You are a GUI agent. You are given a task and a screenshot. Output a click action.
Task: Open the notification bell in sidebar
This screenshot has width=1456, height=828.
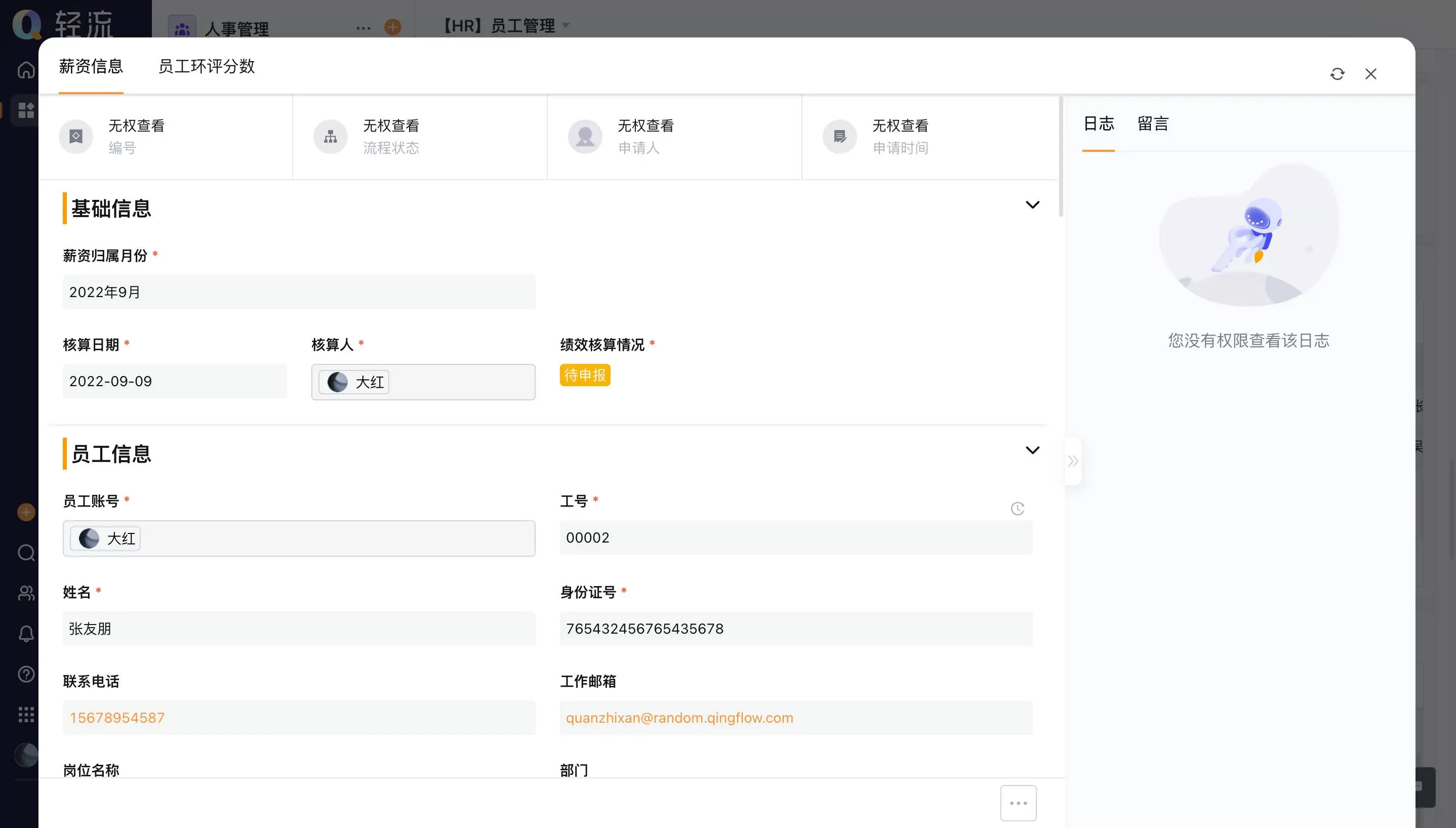pos(26,634)
